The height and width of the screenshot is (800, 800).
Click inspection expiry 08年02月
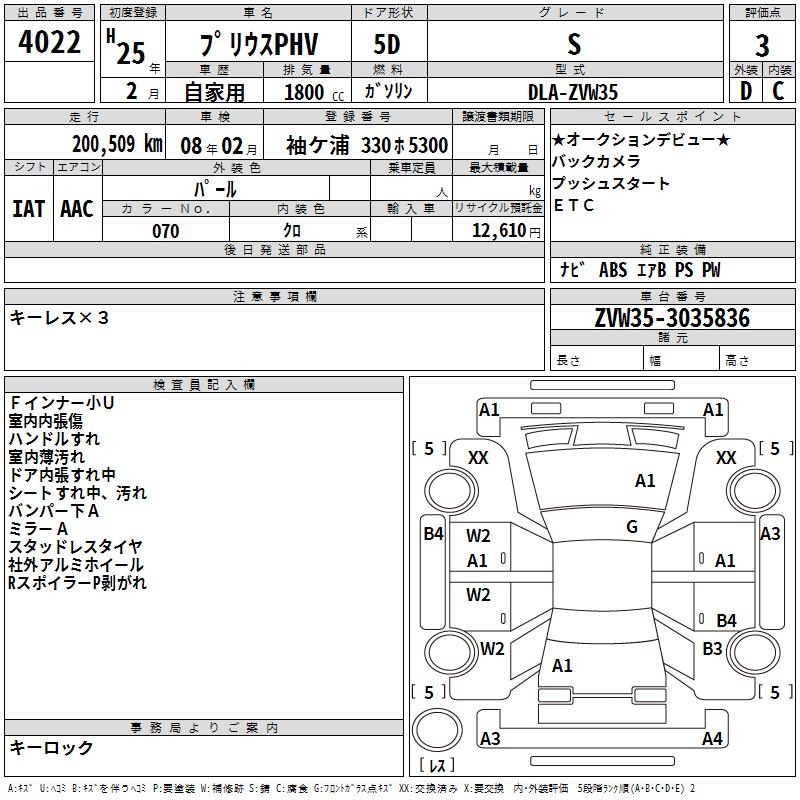219,146
